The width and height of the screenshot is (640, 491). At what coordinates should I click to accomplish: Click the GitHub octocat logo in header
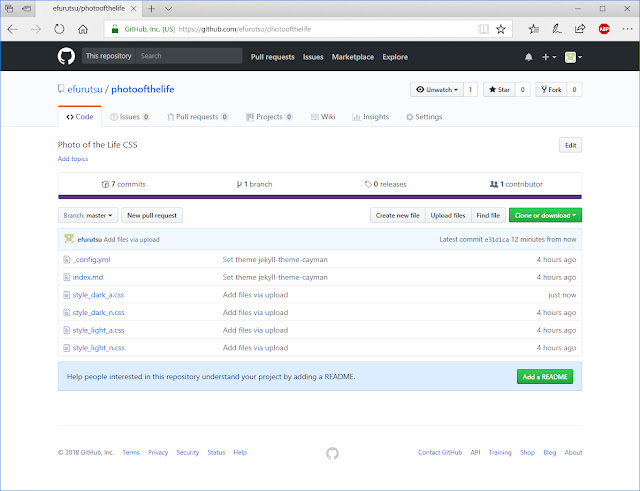click(66, 56)
